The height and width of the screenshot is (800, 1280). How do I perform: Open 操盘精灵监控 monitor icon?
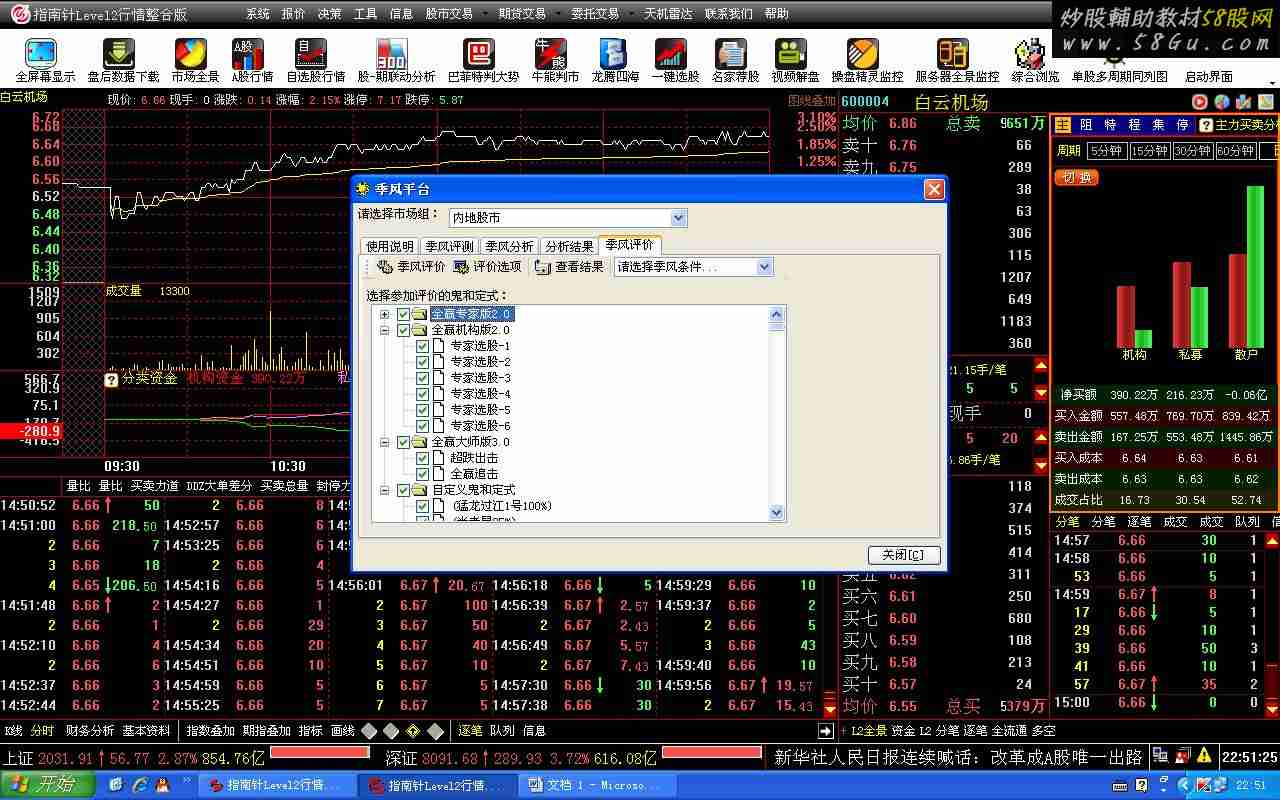coord(864,56)
